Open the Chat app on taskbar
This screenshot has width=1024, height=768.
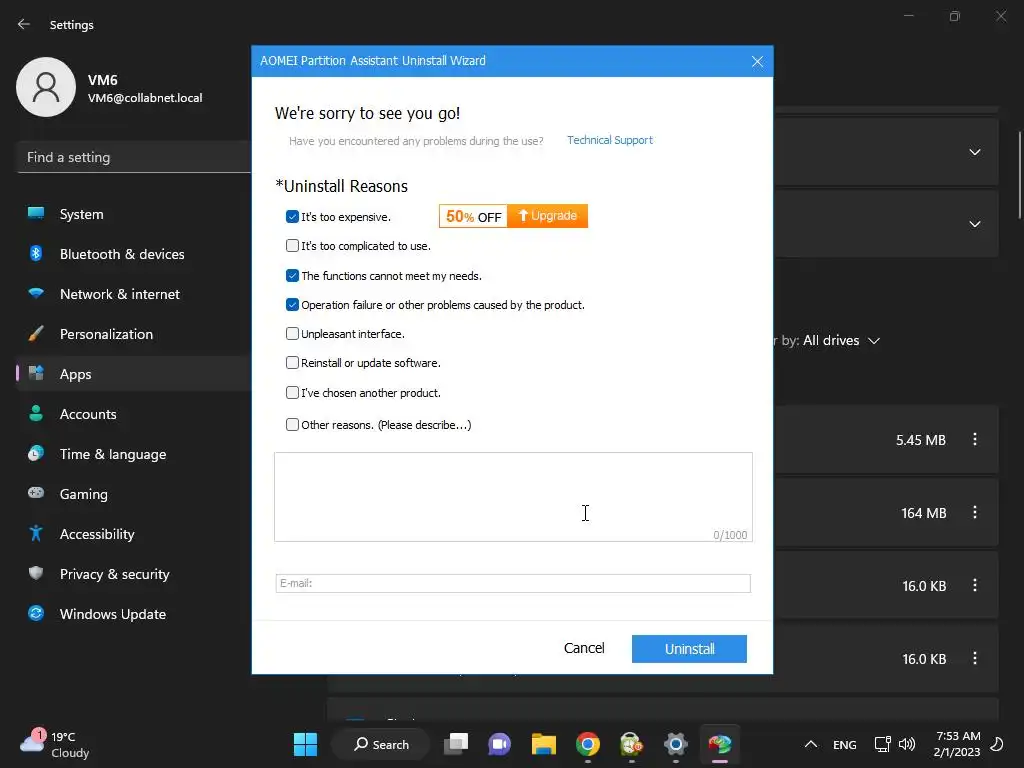[x=500, y=744]
